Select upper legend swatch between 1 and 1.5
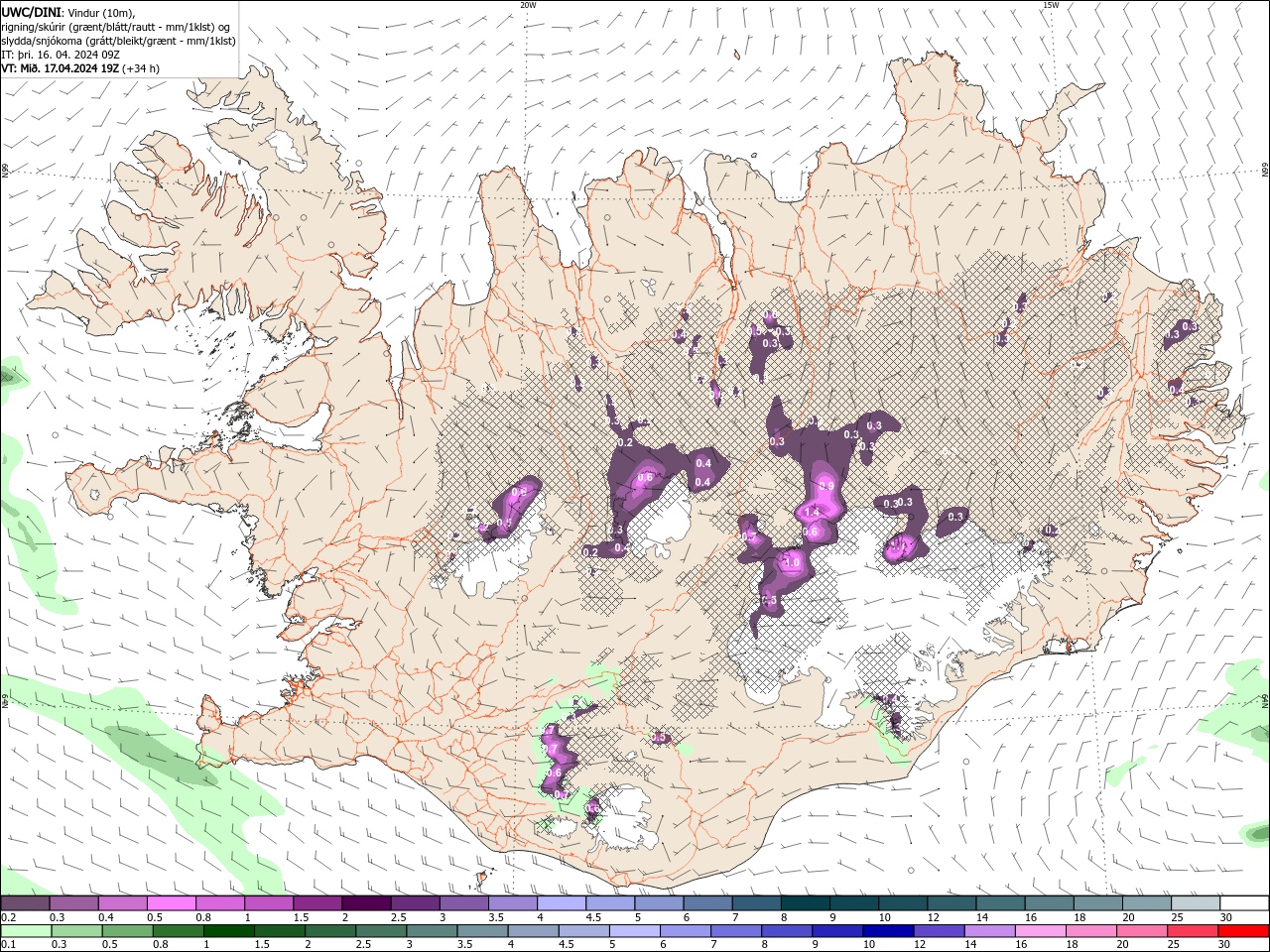 [268, 903]
